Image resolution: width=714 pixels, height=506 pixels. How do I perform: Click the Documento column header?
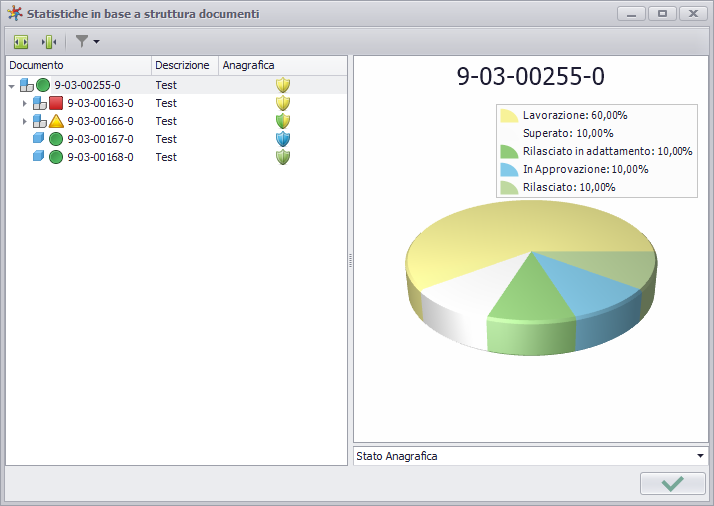click(x=79, y=66)
